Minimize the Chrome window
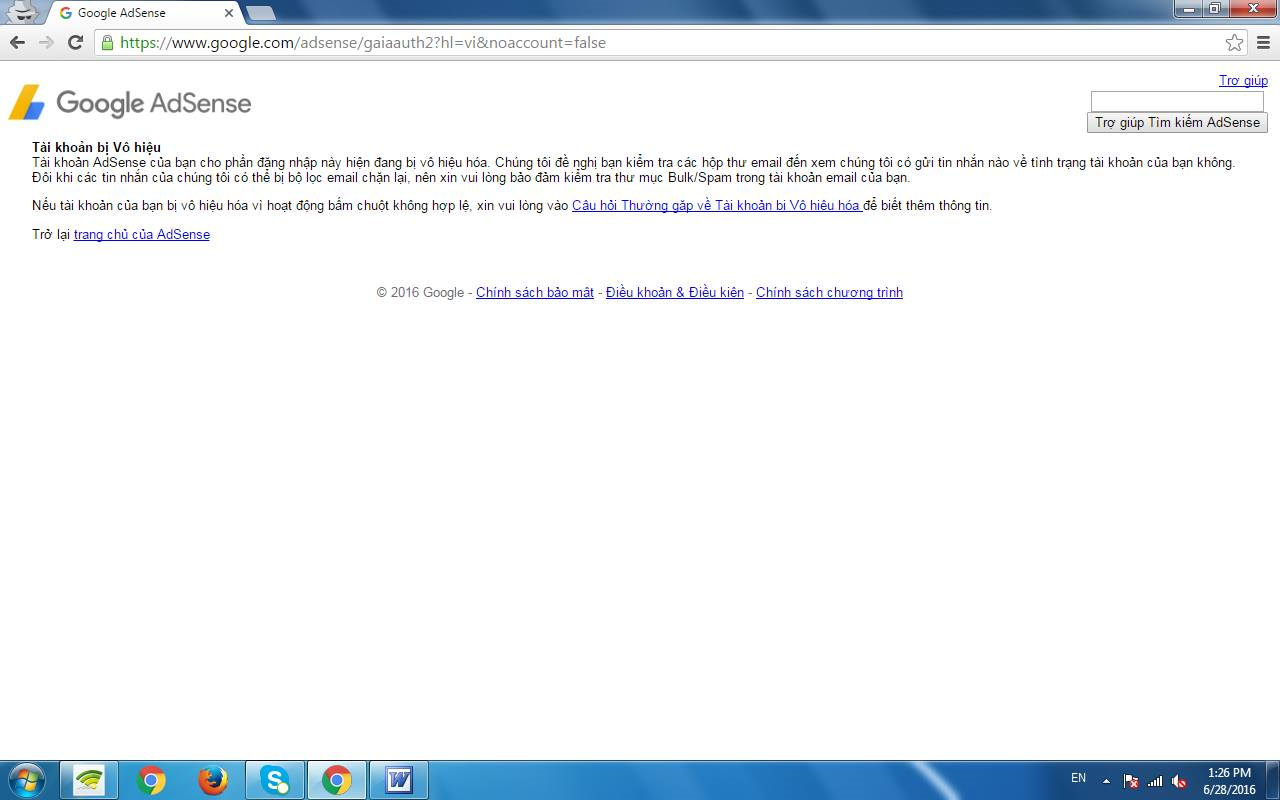The image size is (1280, 800). (1187, 9)
